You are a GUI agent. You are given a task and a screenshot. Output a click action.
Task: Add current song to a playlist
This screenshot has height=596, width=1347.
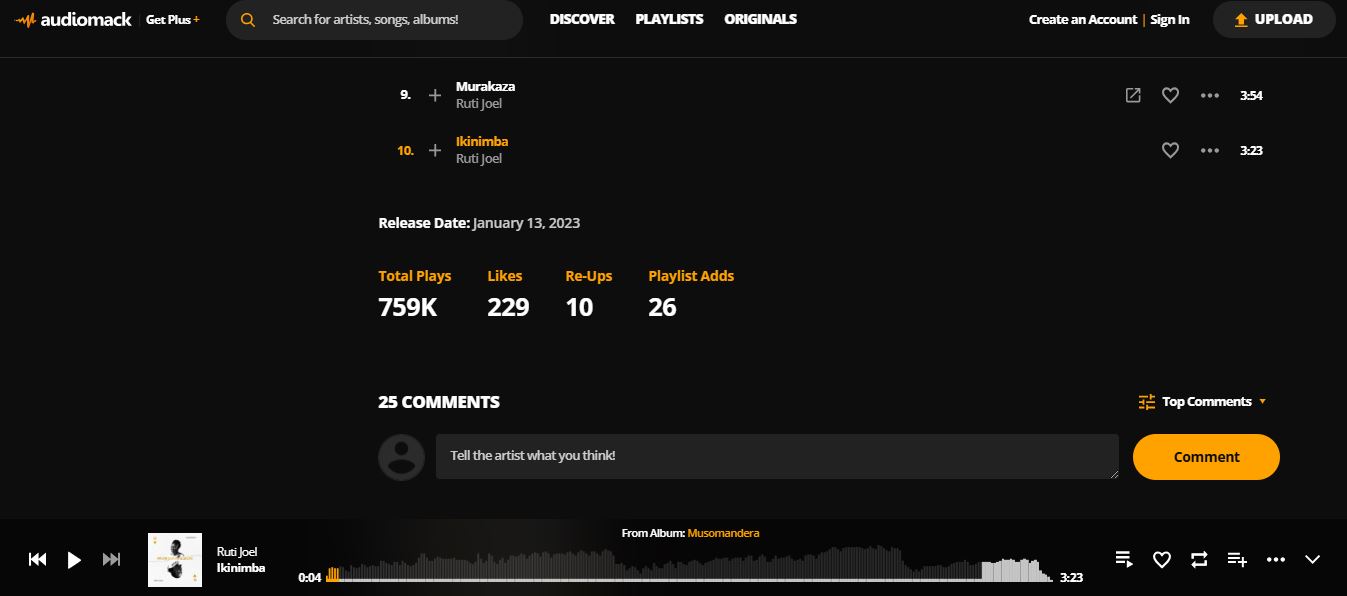click(x=1237, y=560)
